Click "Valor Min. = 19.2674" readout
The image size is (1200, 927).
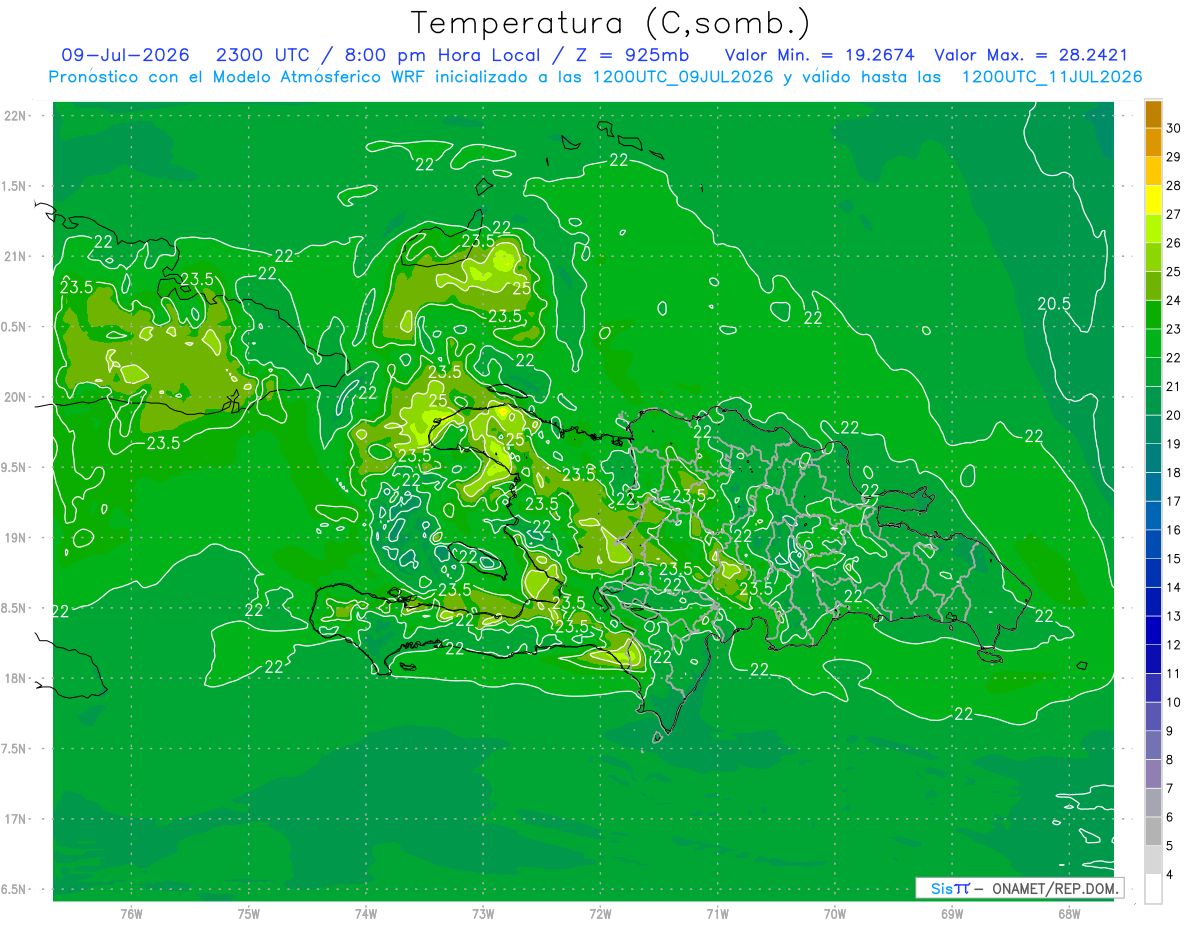(x=820, y=55)
